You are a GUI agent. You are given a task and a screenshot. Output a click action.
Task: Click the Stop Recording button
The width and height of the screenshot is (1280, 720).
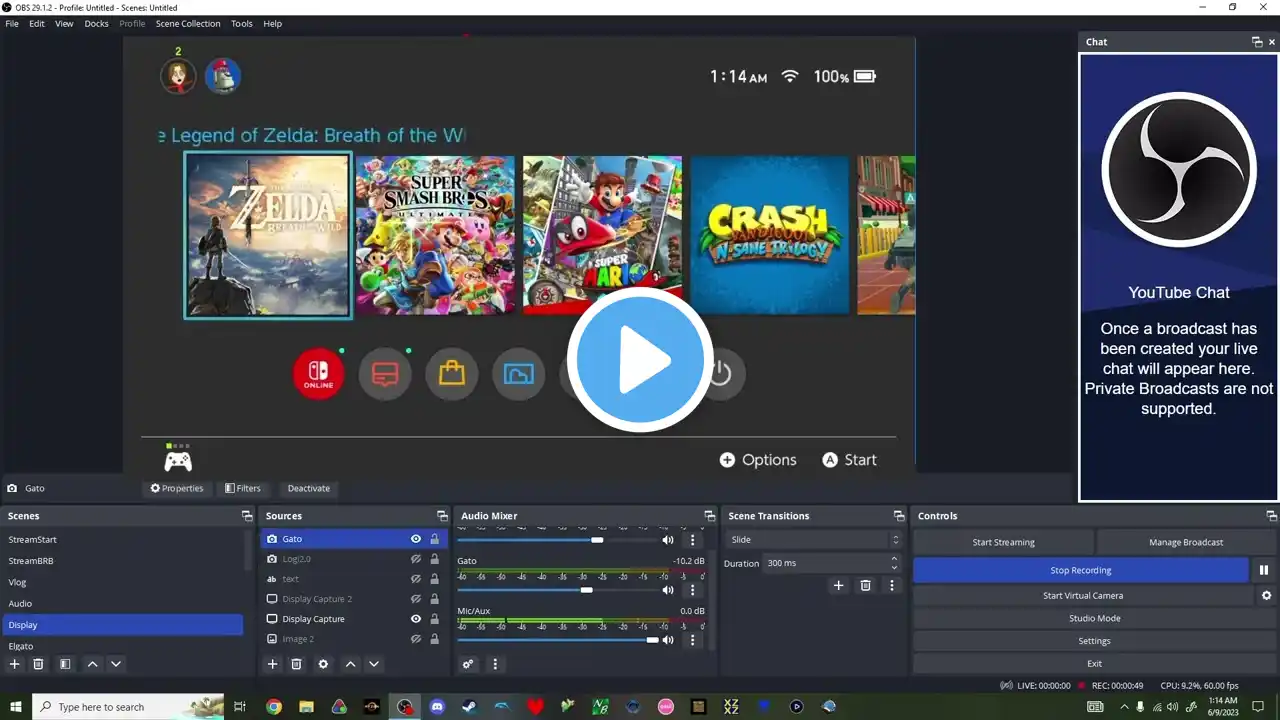(1080, 570)
